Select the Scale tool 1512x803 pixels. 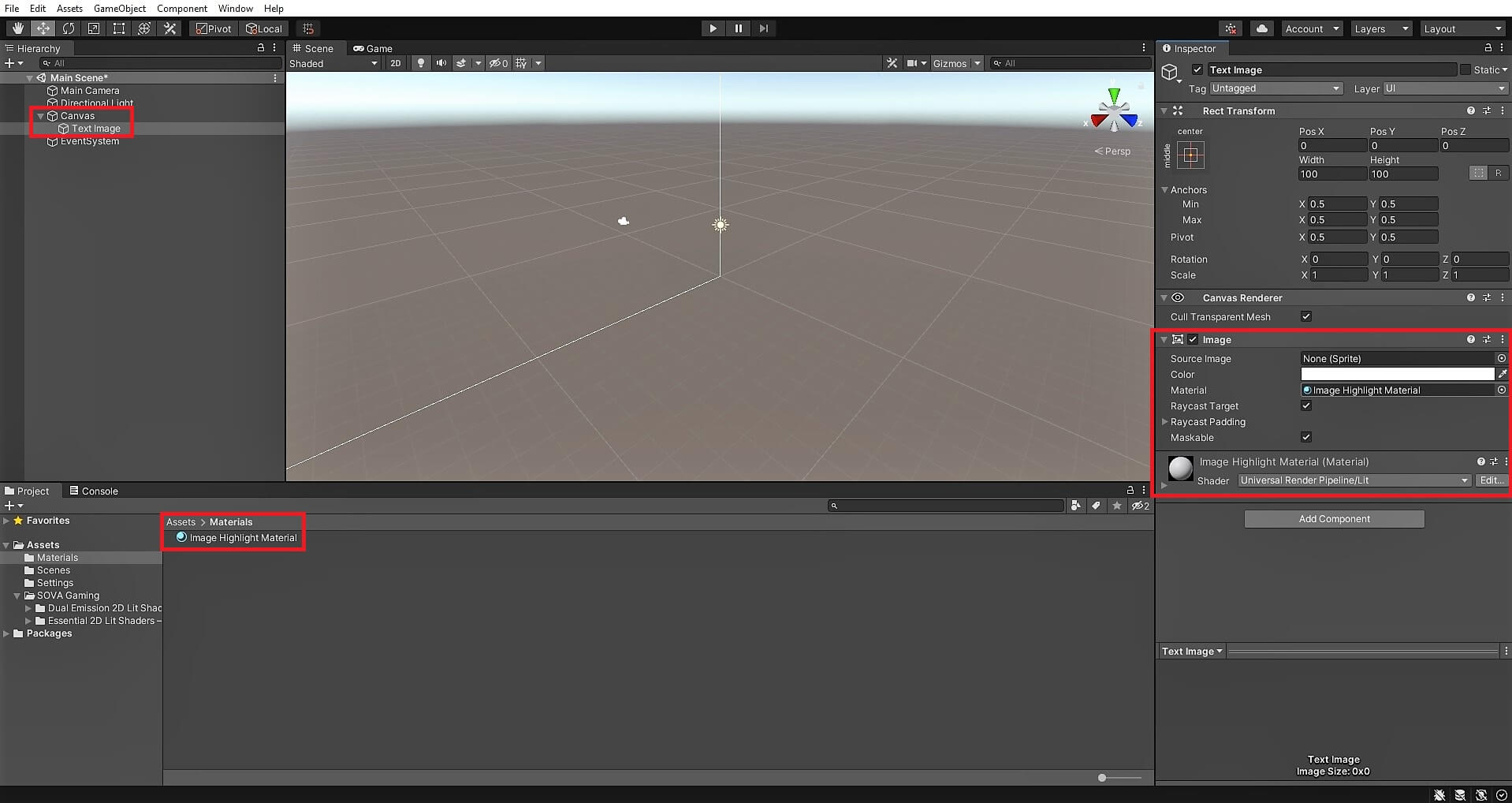coord(94,28)
